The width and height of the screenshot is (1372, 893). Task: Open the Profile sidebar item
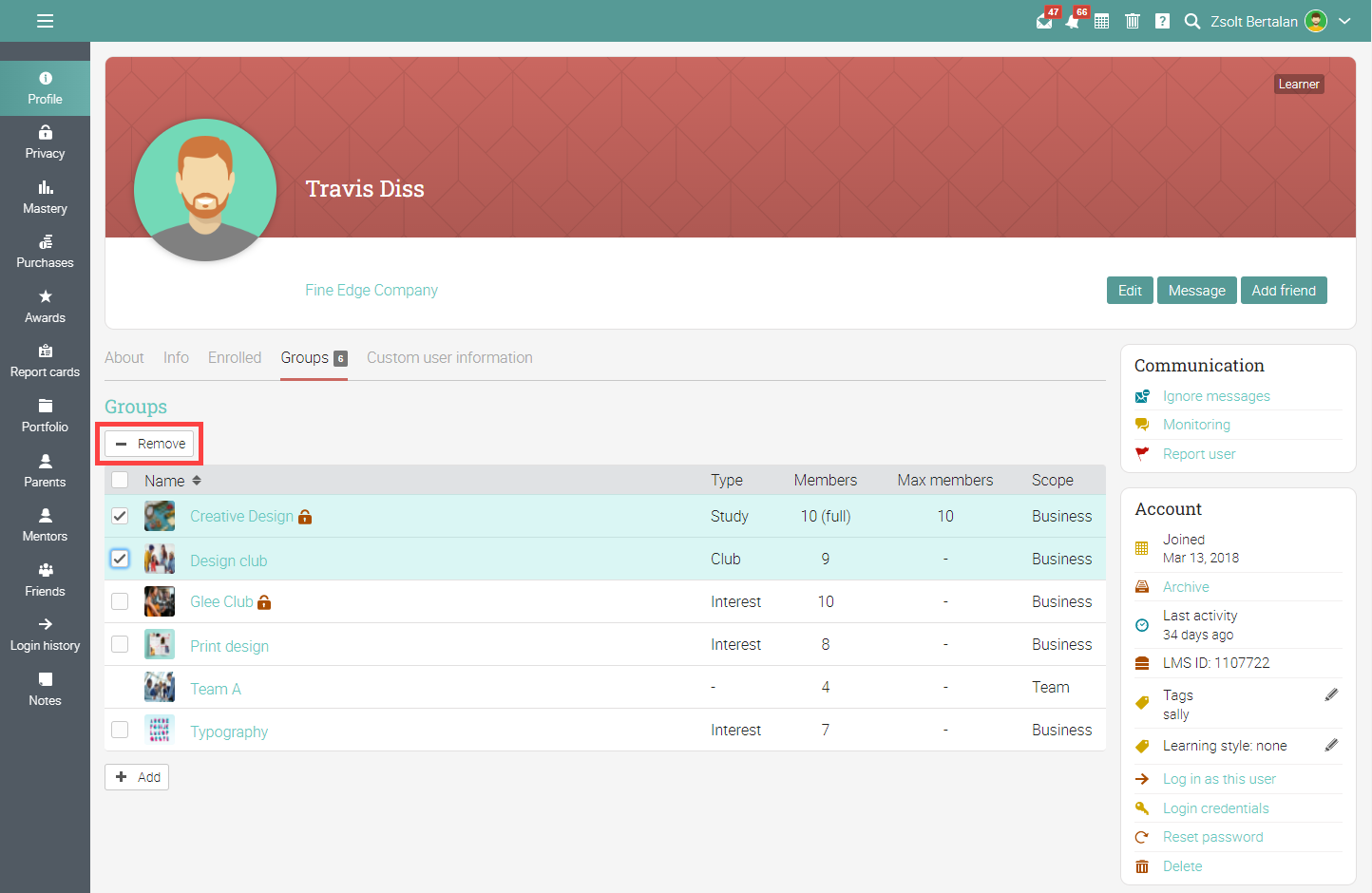click(x=45, y=88)
